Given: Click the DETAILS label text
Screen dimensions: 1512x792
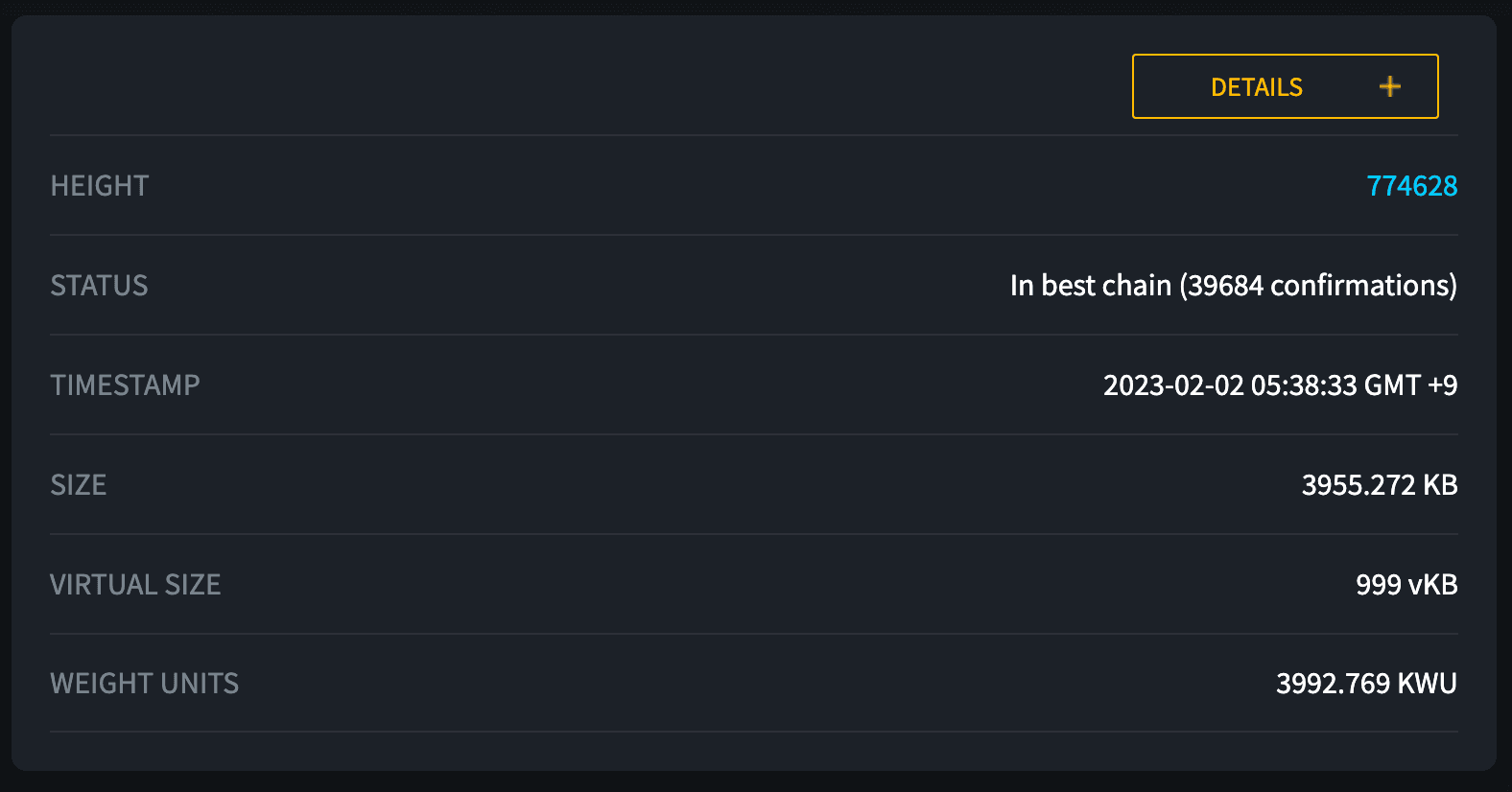Looking at the screenshot, I should 1257,87.
